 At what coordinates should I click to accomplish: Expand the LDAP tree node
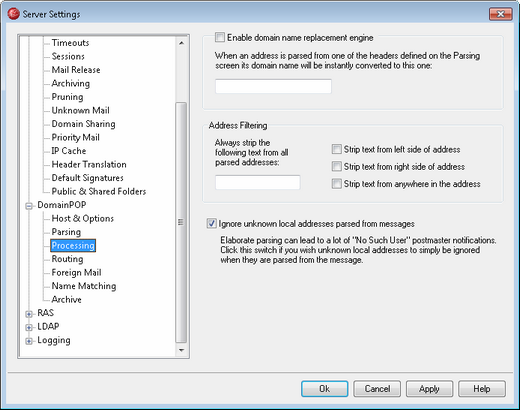click(x=29, y=328)
